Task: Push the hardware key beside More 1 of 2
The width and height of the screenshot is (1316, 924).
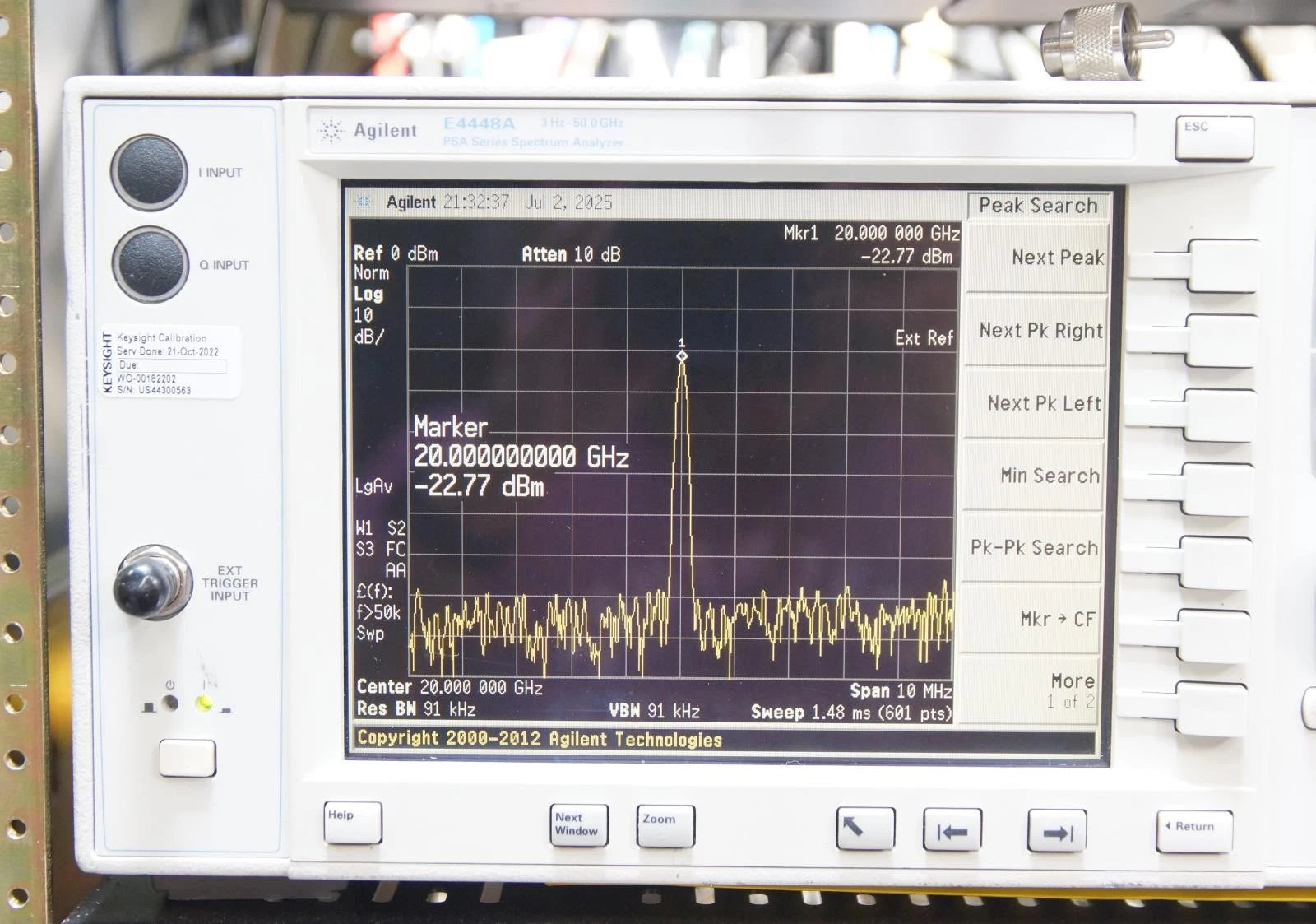Action: pyautogui.click(x=1213, y=708)
